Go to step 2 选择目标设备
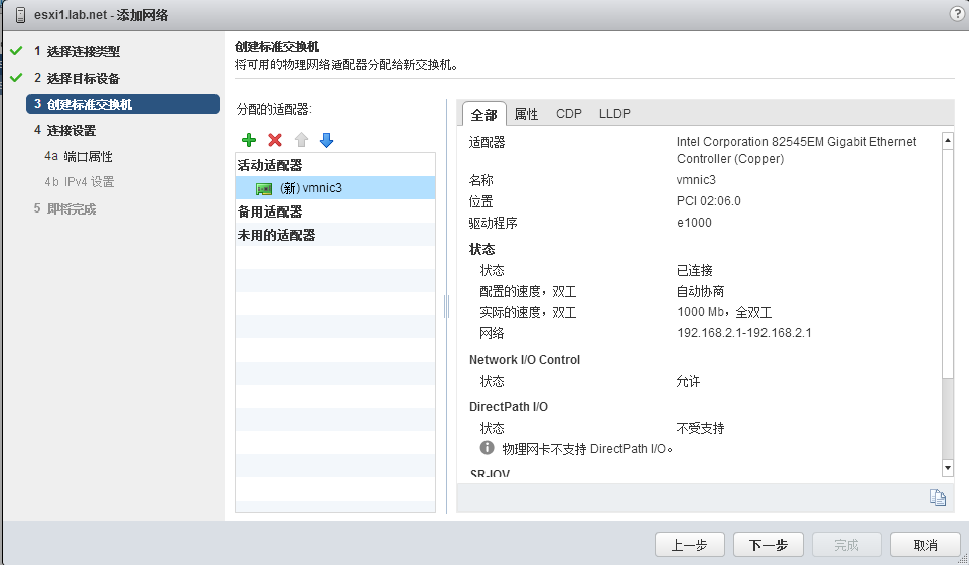This screenshot has height=566, width=970. pyautogui.click(x=77, y=79)
